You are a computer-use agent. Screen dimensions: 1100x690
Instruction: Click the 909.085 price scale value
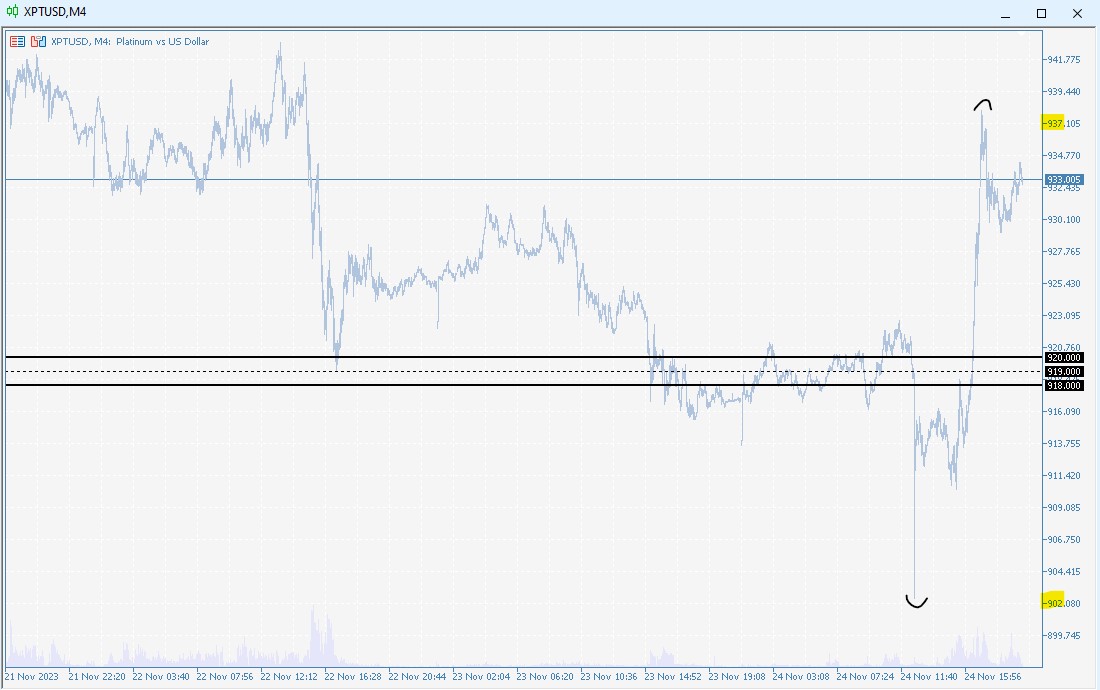click(x=1064, y=507)
